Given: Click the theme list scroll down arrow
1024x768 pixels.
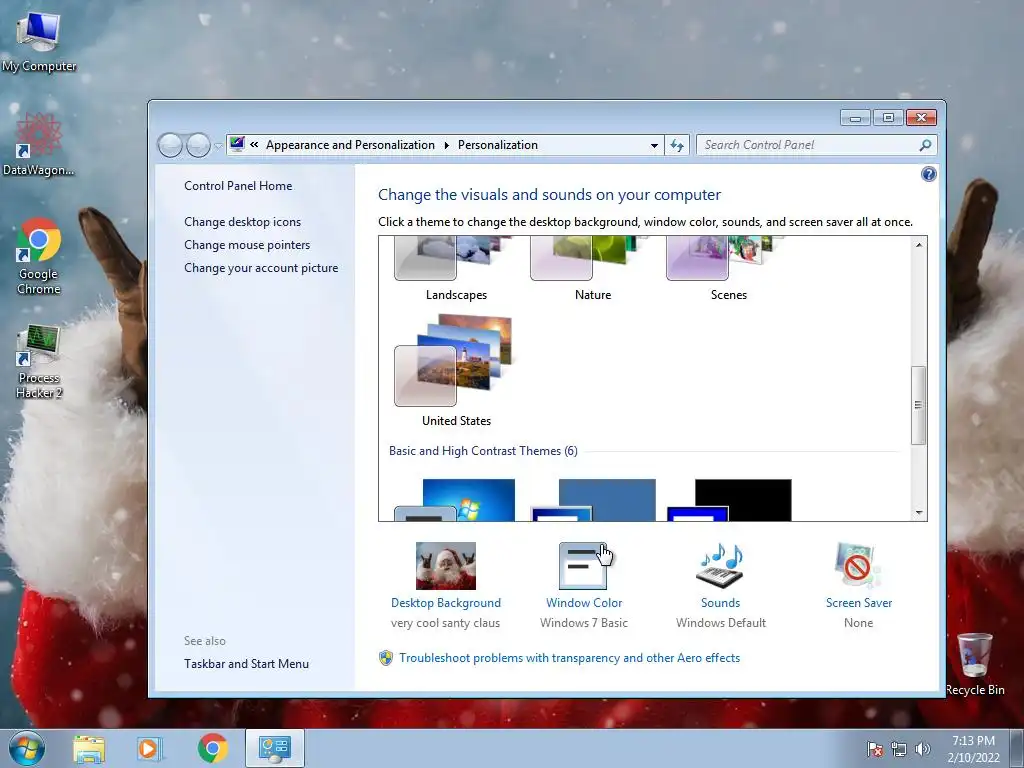Looking at the screenshot, I should (x=919, y=513).
